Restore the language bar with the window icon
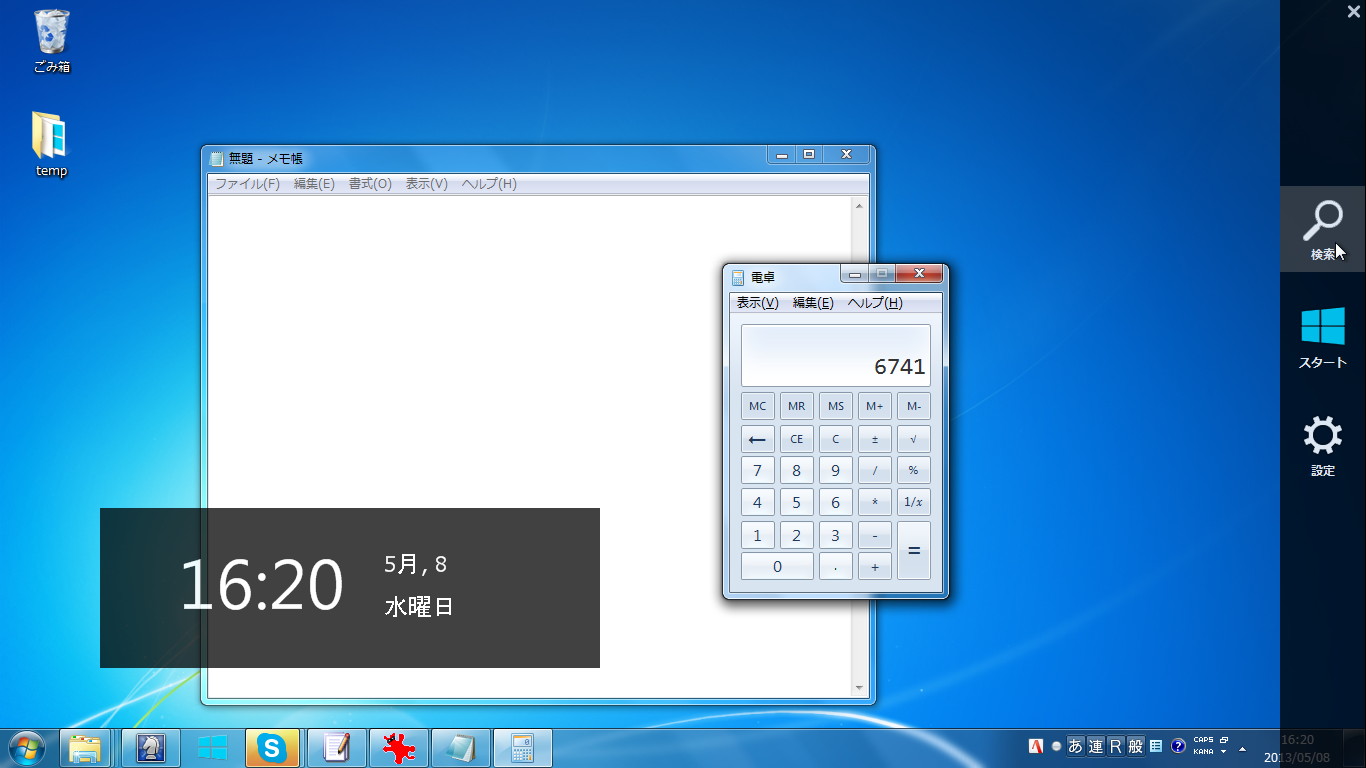1366x768 pixels. coord(1224,741)
